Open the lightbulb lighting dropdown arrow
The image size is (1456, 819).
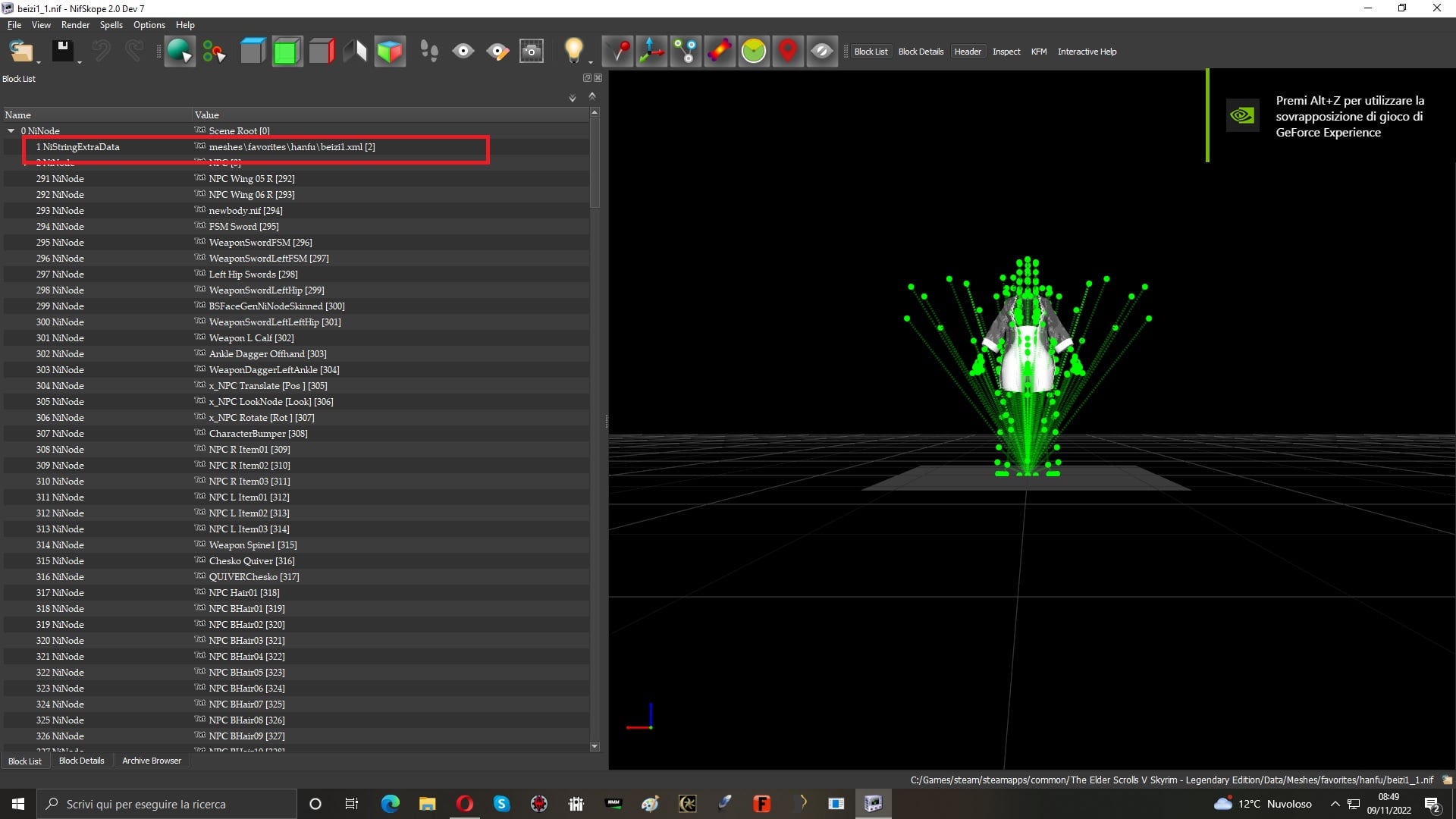pyautogui.click(x=591, y=62)
